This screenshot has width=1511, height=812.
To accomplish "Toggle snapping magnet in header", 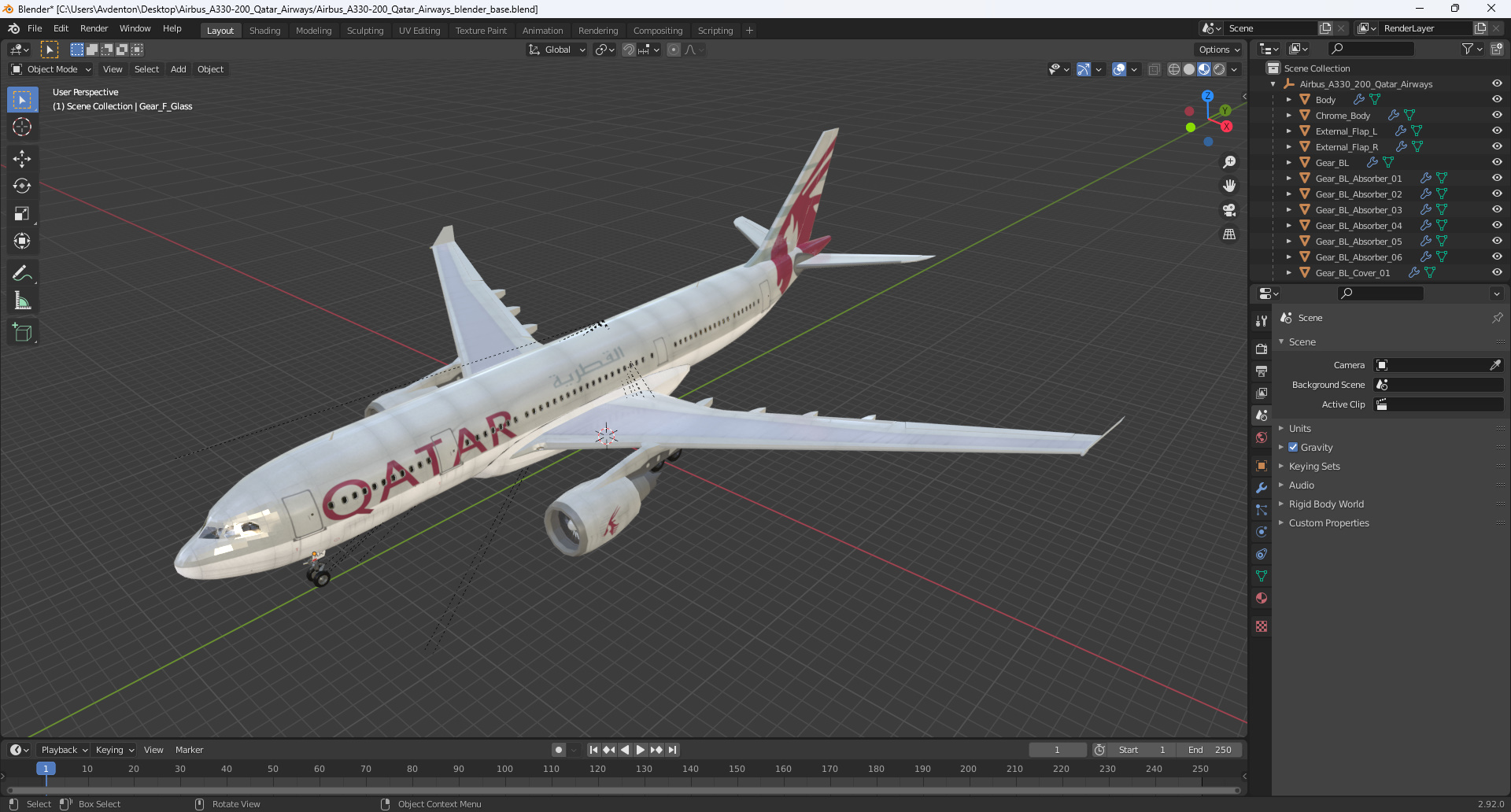I will (628, 50).
